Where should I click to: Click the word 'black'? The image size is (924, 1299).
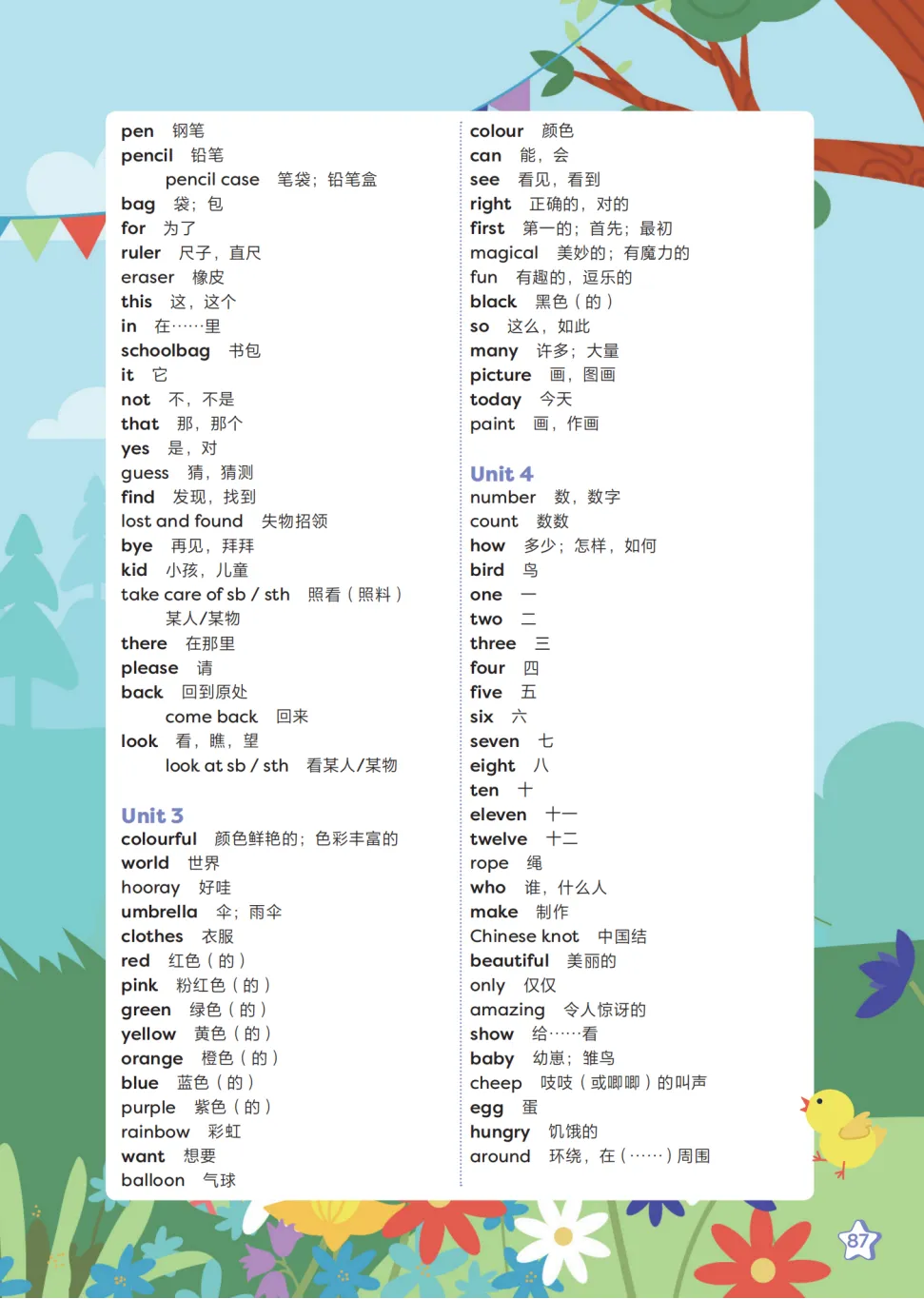click(x=493, y=302)
